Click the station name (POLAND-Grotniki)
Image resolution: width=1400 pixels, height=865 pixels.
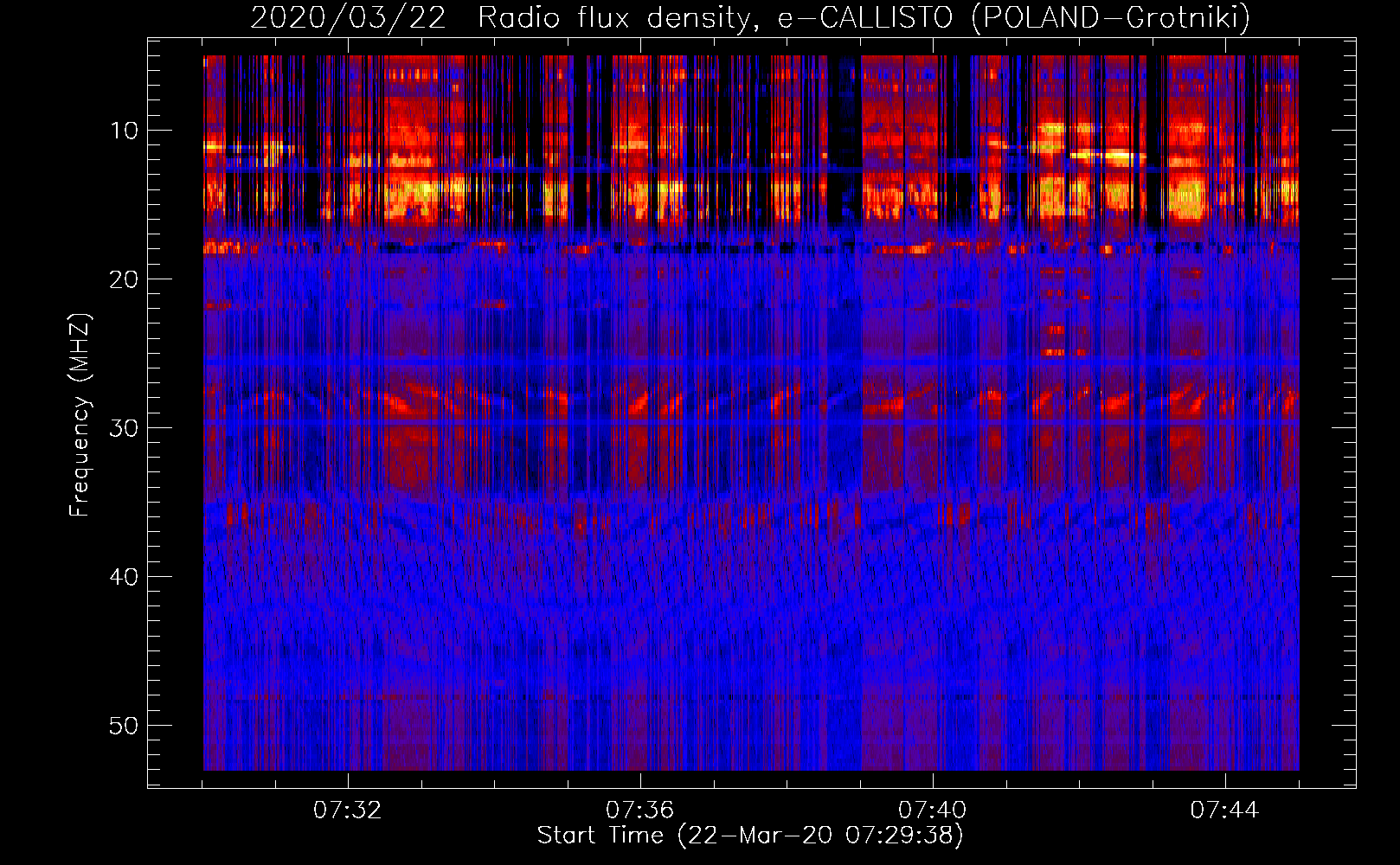tap(1111, 17)
